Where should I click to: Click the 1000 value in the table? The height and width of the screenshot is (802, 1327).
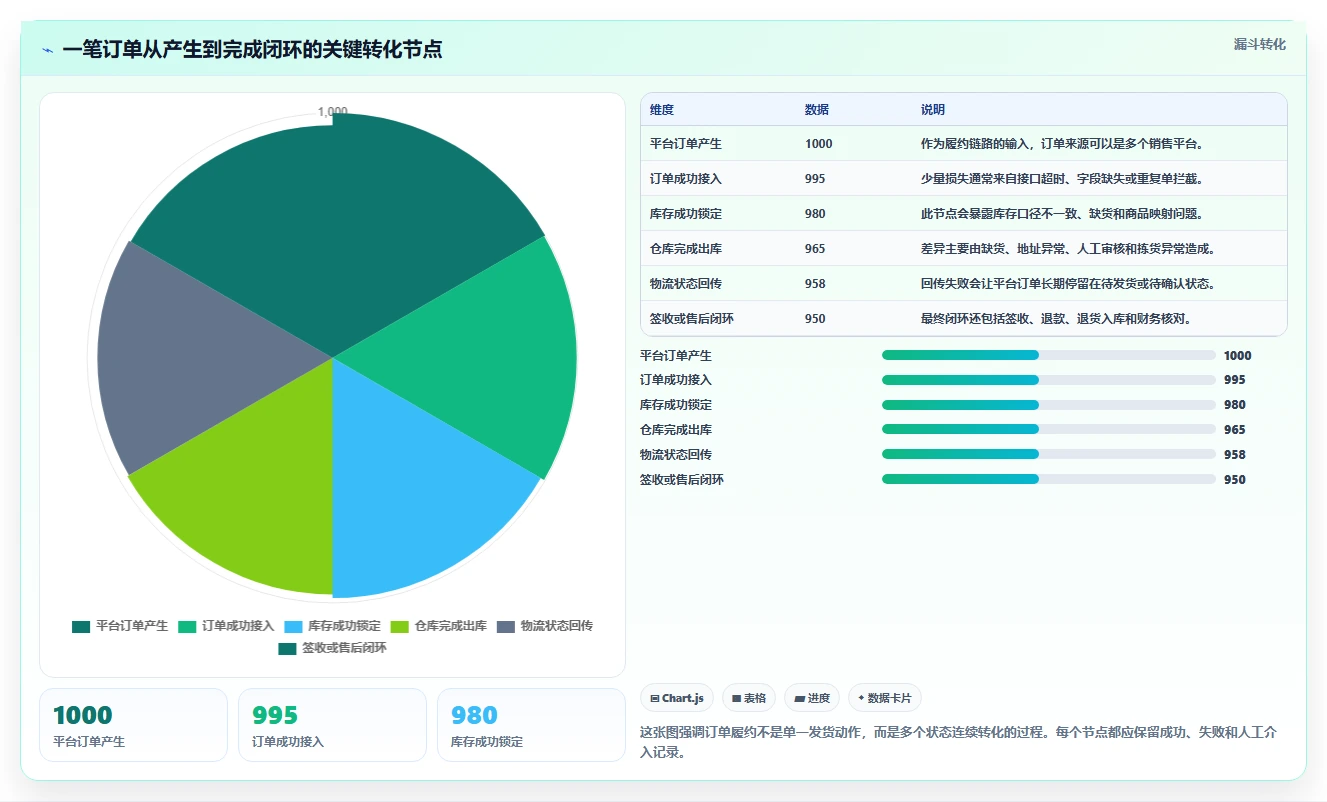click(818, 144)
